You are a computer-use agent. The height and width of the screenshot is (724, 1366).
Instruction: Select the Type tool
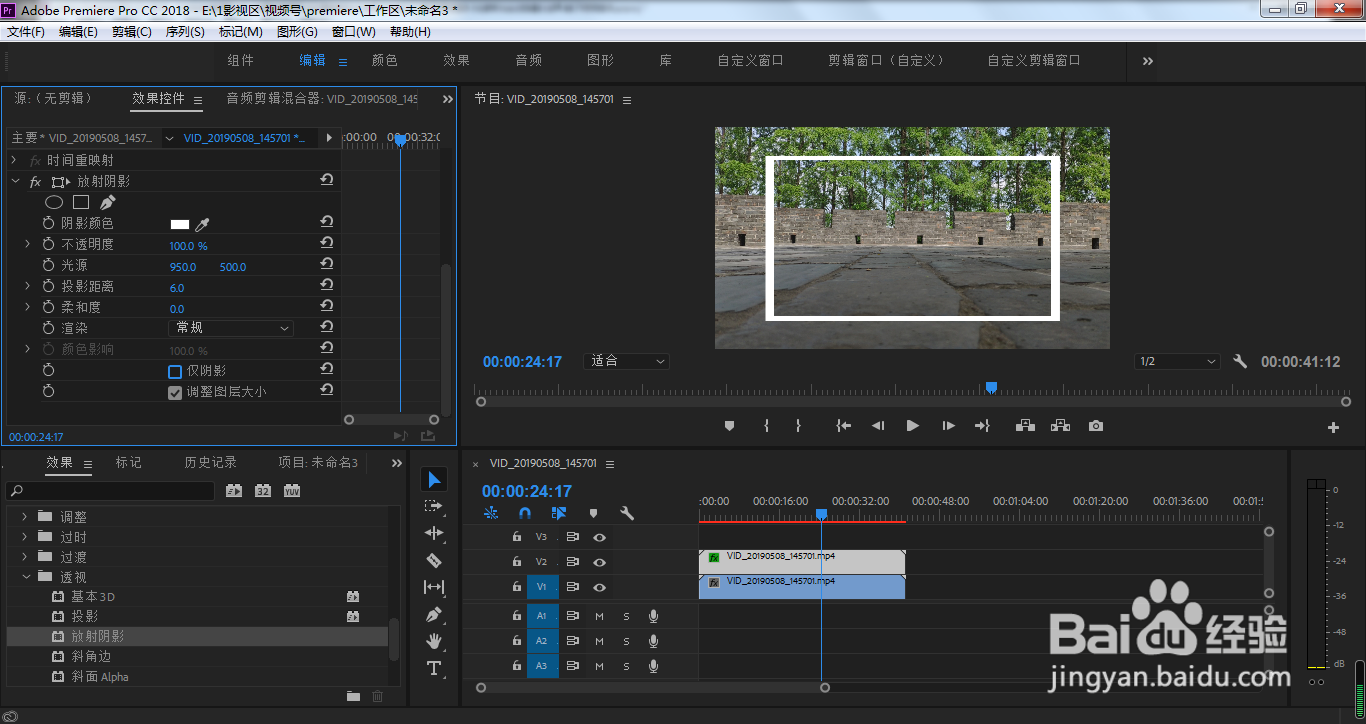click(434, 668)
